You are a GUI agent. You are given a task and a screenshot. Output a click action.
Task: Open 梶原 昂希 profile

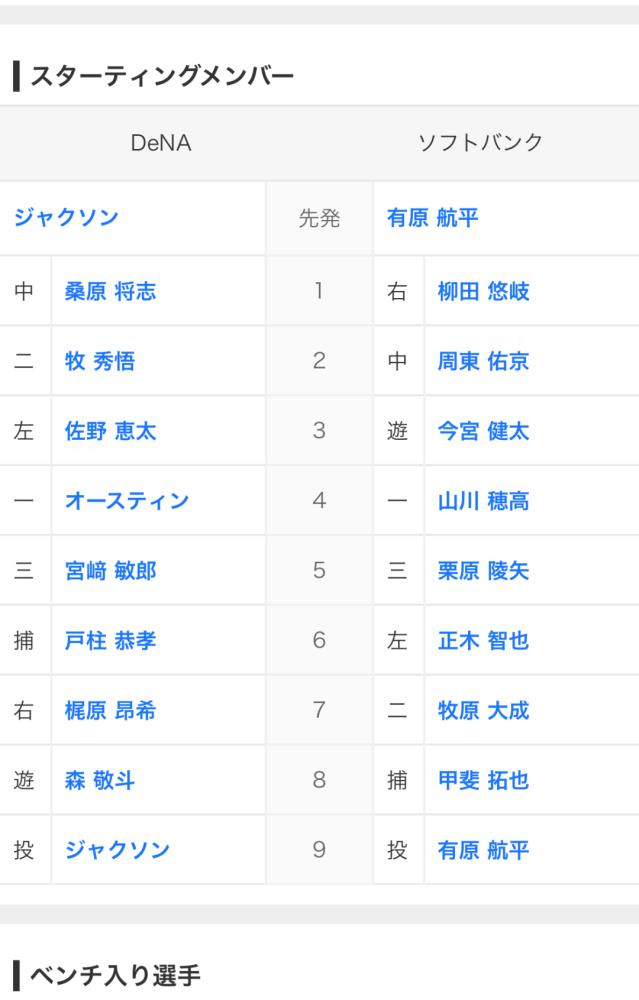[x=110, y=710]
